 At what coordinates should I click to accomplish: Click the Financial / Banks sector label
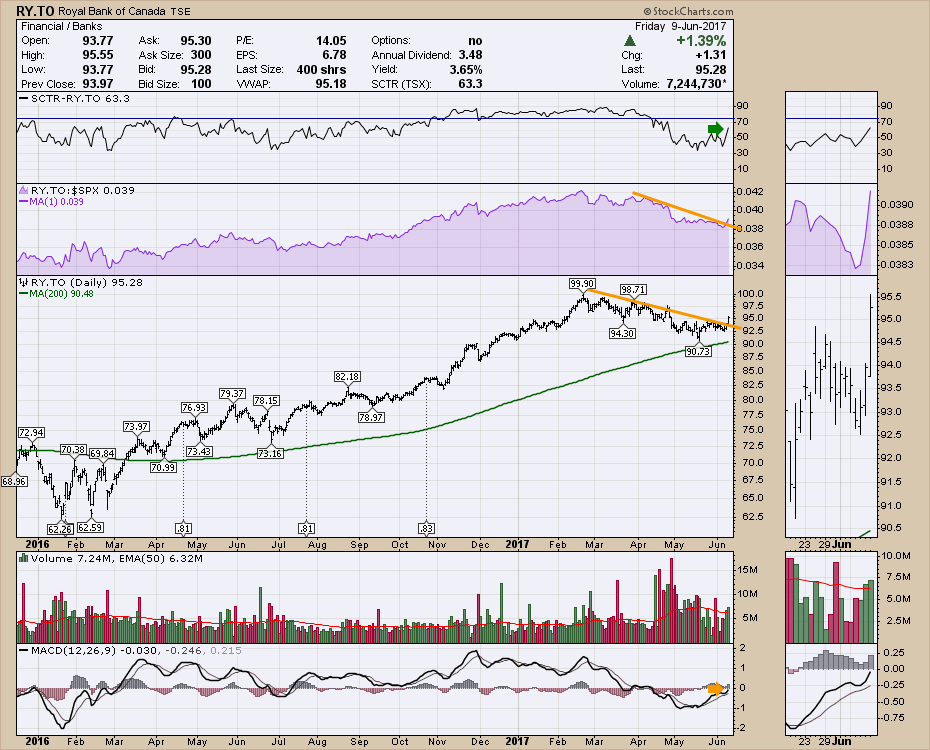(x=61, y=26)
